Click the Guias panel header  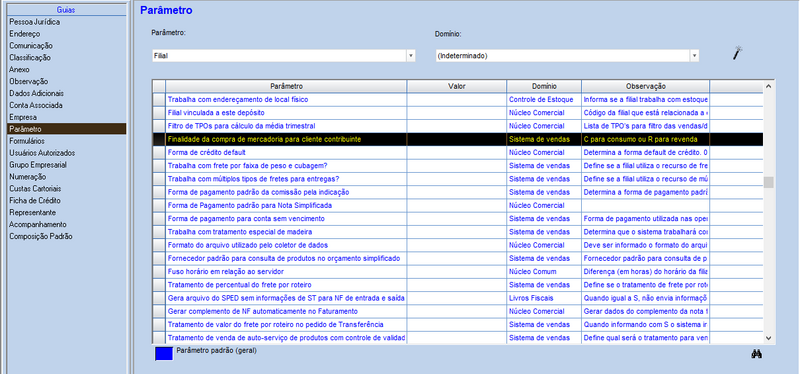click(67, 10)
